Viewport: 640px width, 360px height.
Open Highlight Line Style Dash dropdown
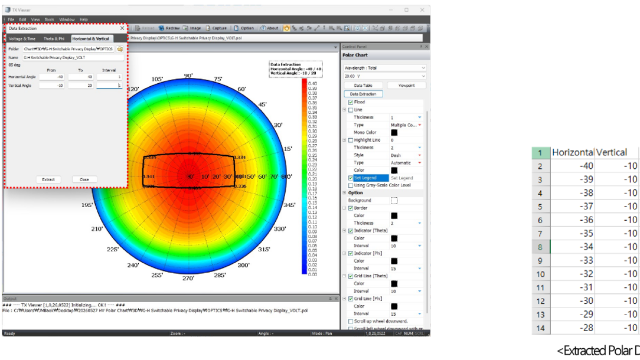420,156
